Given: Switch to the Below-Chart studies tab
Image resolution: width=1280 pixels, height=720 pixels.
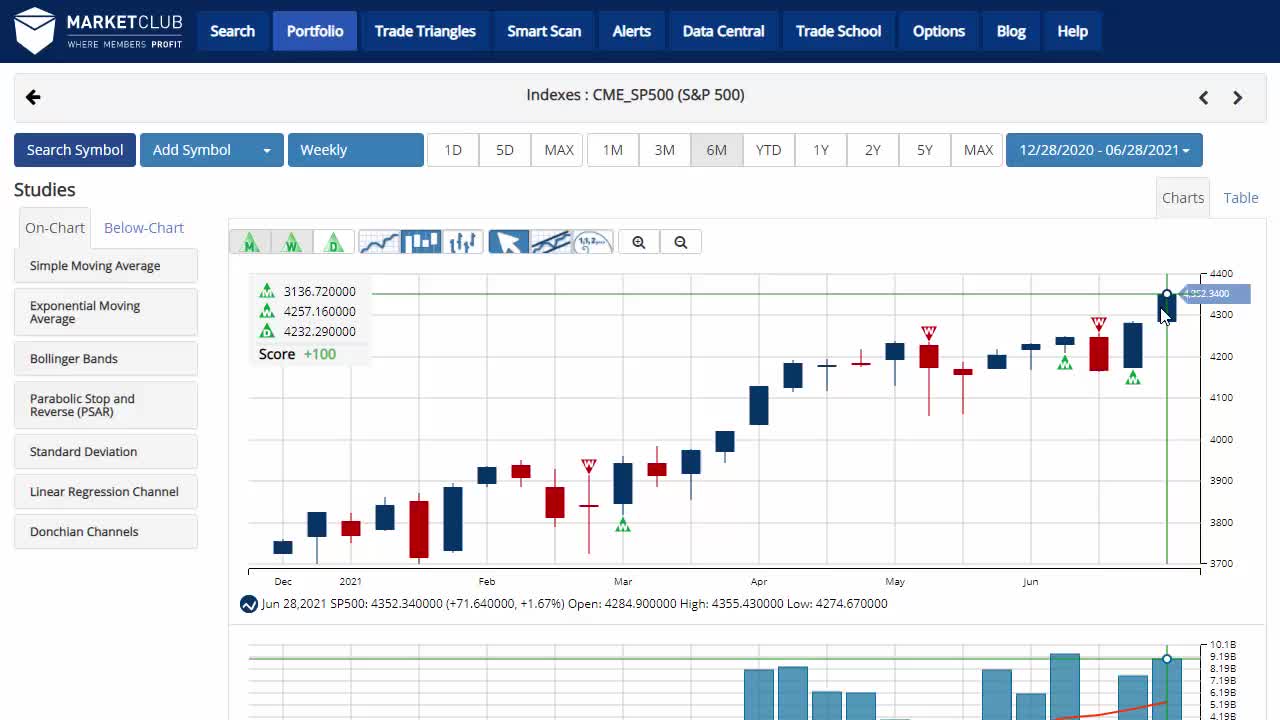Looking at the screenshot, I should (144, 228).
